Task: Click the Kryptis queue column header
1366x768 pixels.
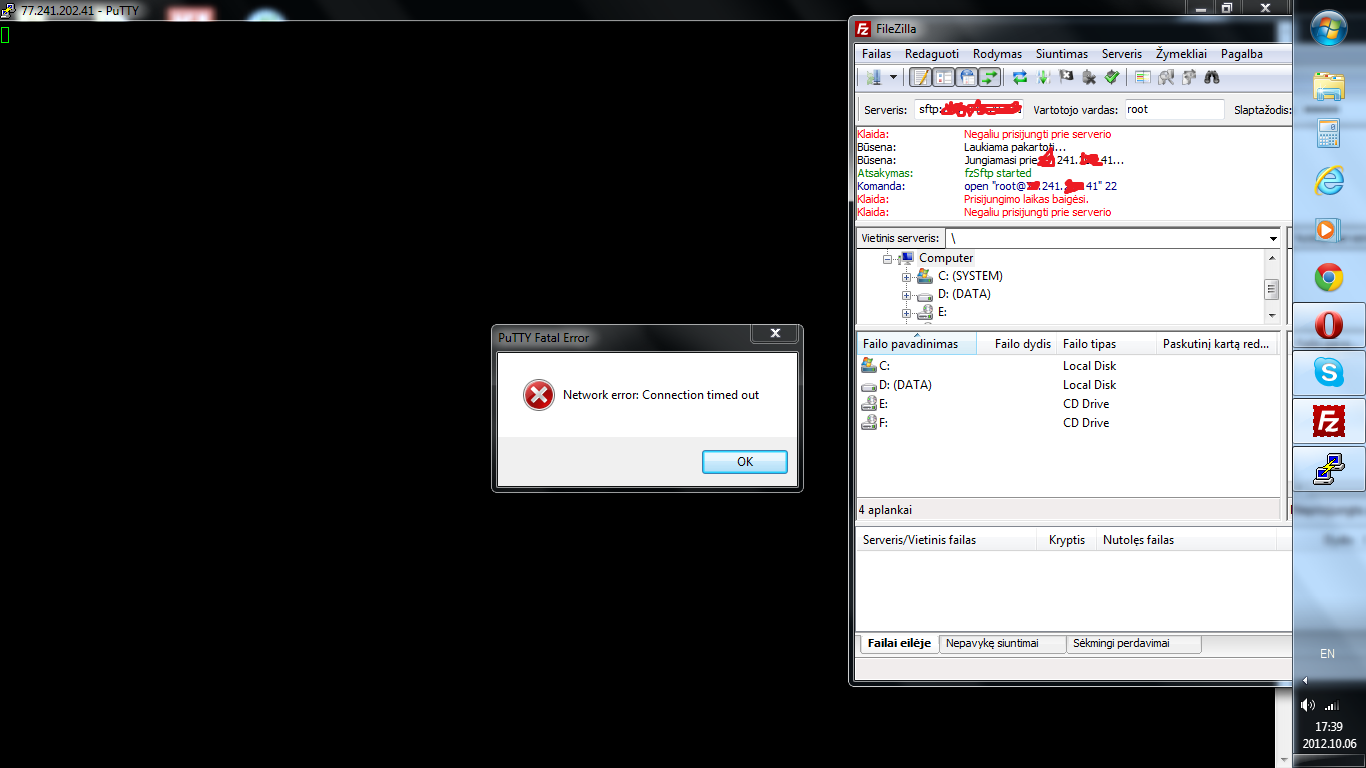Action: (x=1067, y=540)
